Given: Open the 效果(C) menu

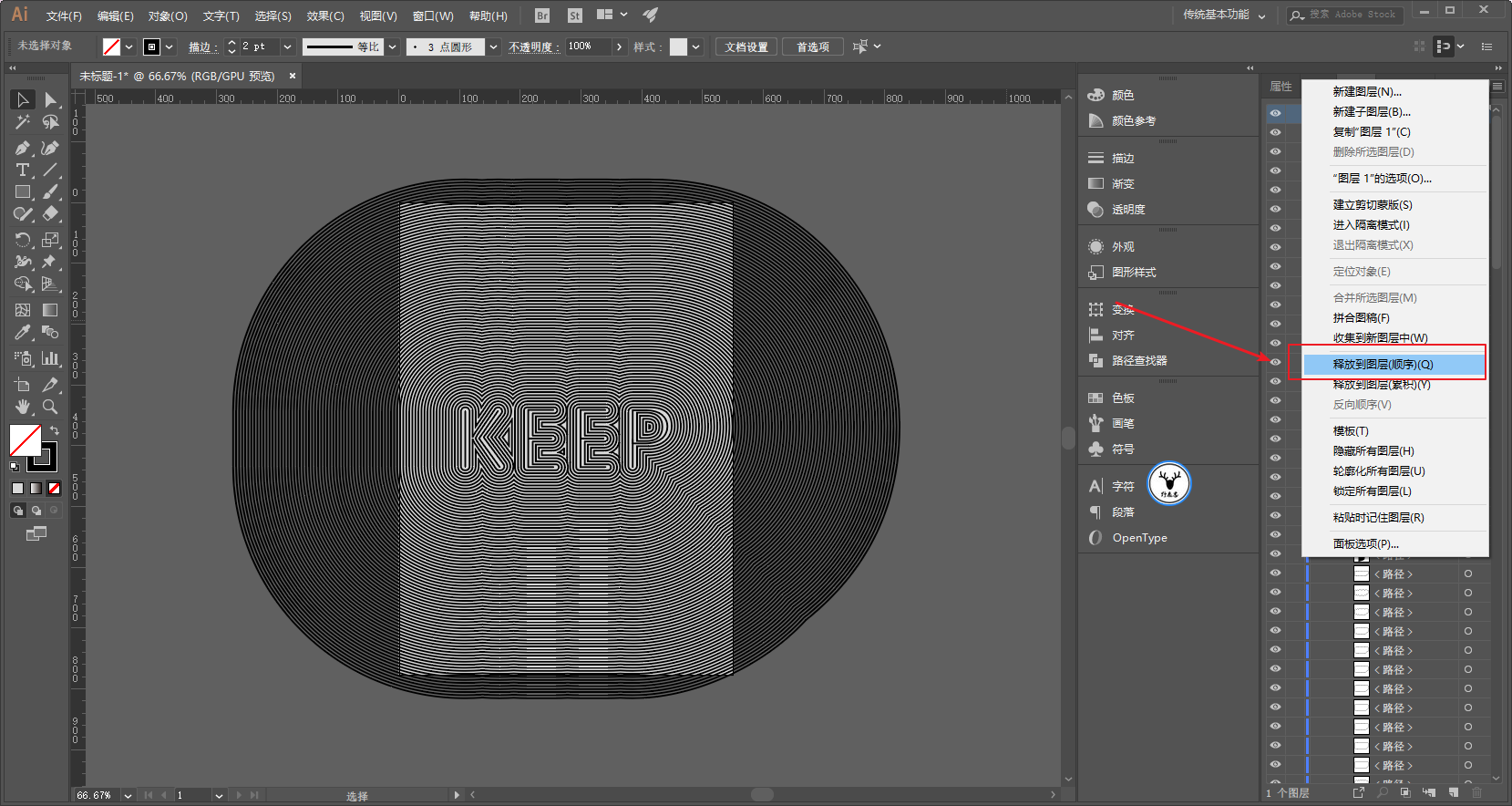Looking at the screenshot, I should (325, 16).
